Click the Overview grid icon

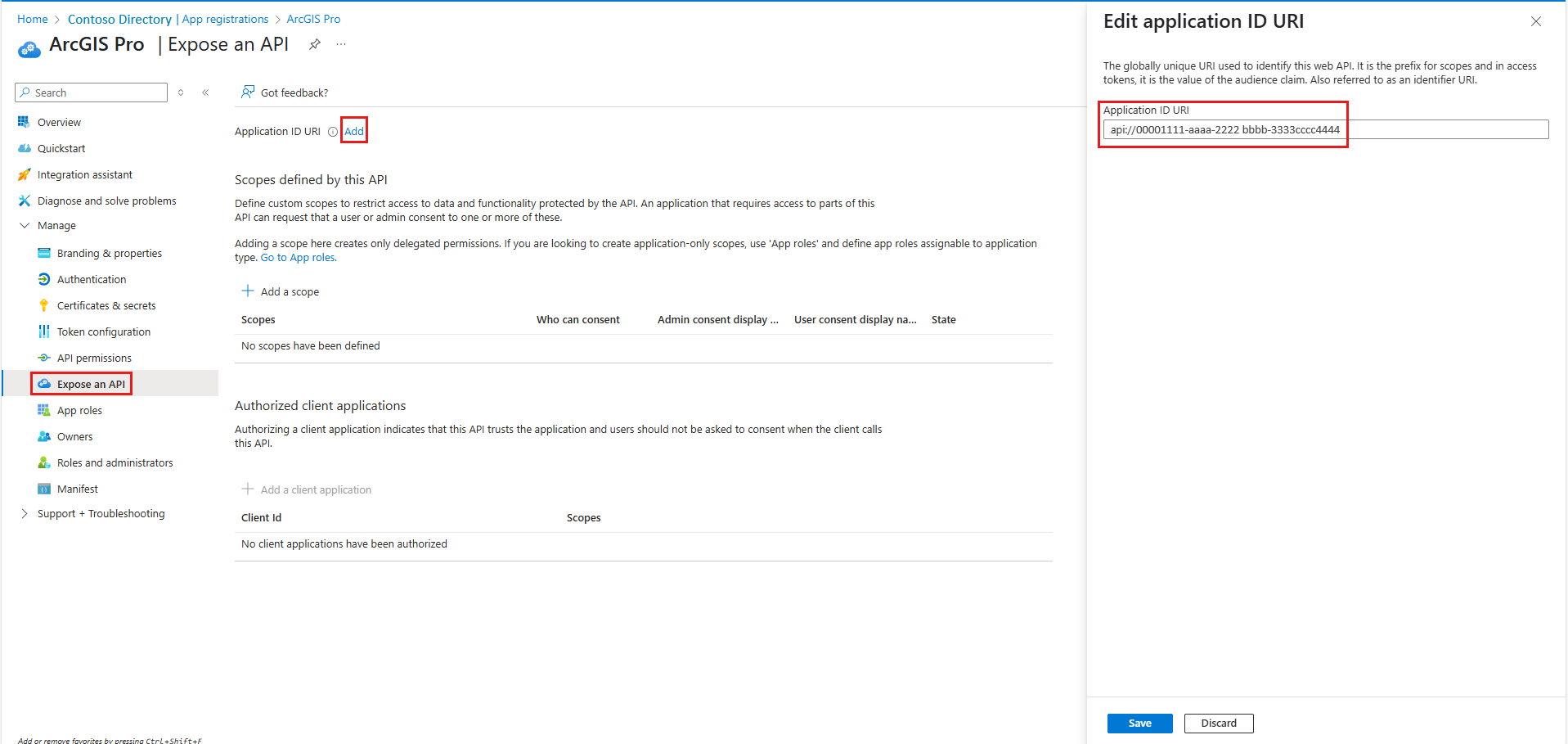click(x=24, y=122)
